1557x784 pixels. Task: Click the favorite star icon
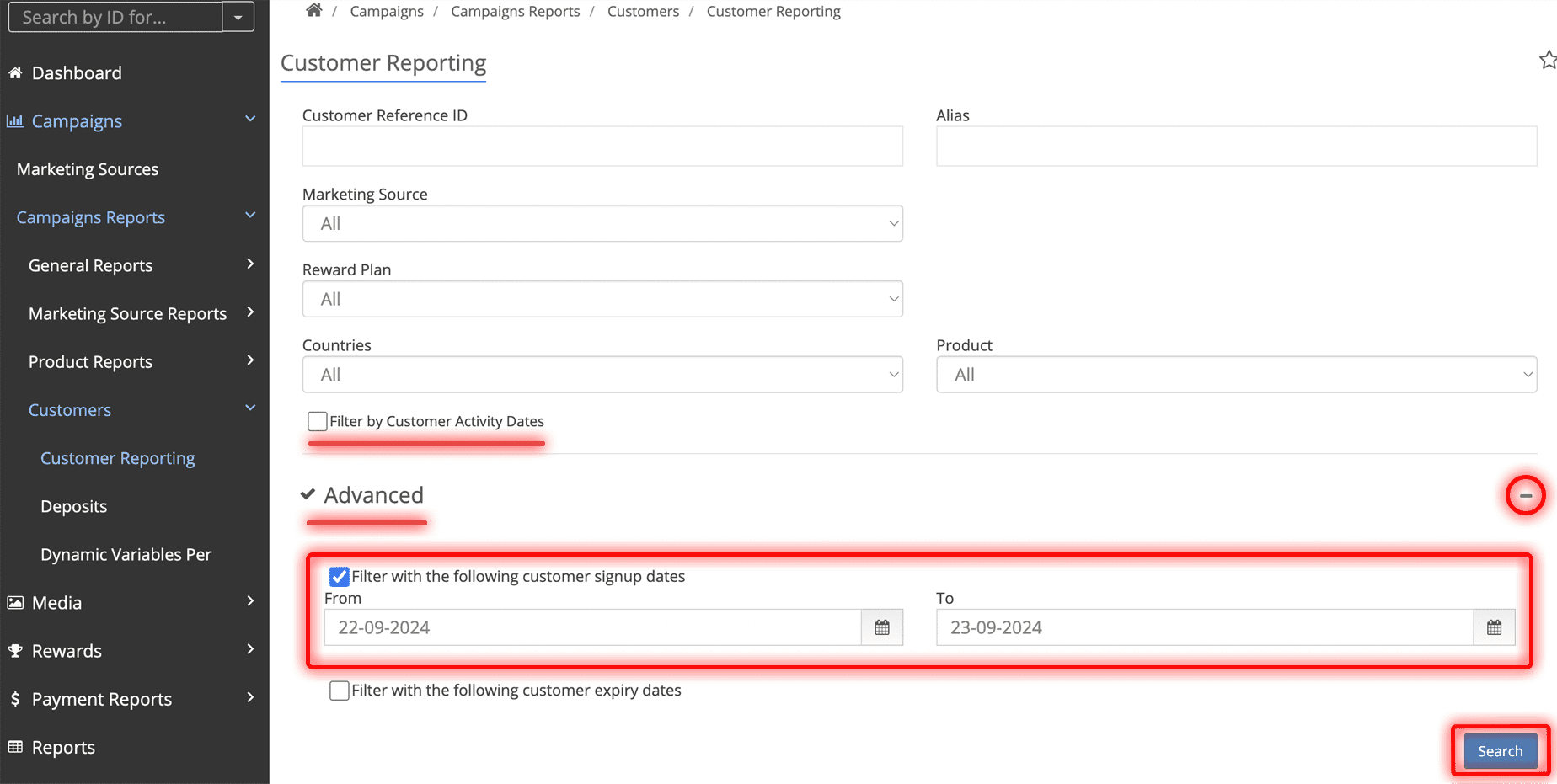[x=1547, y=60]
